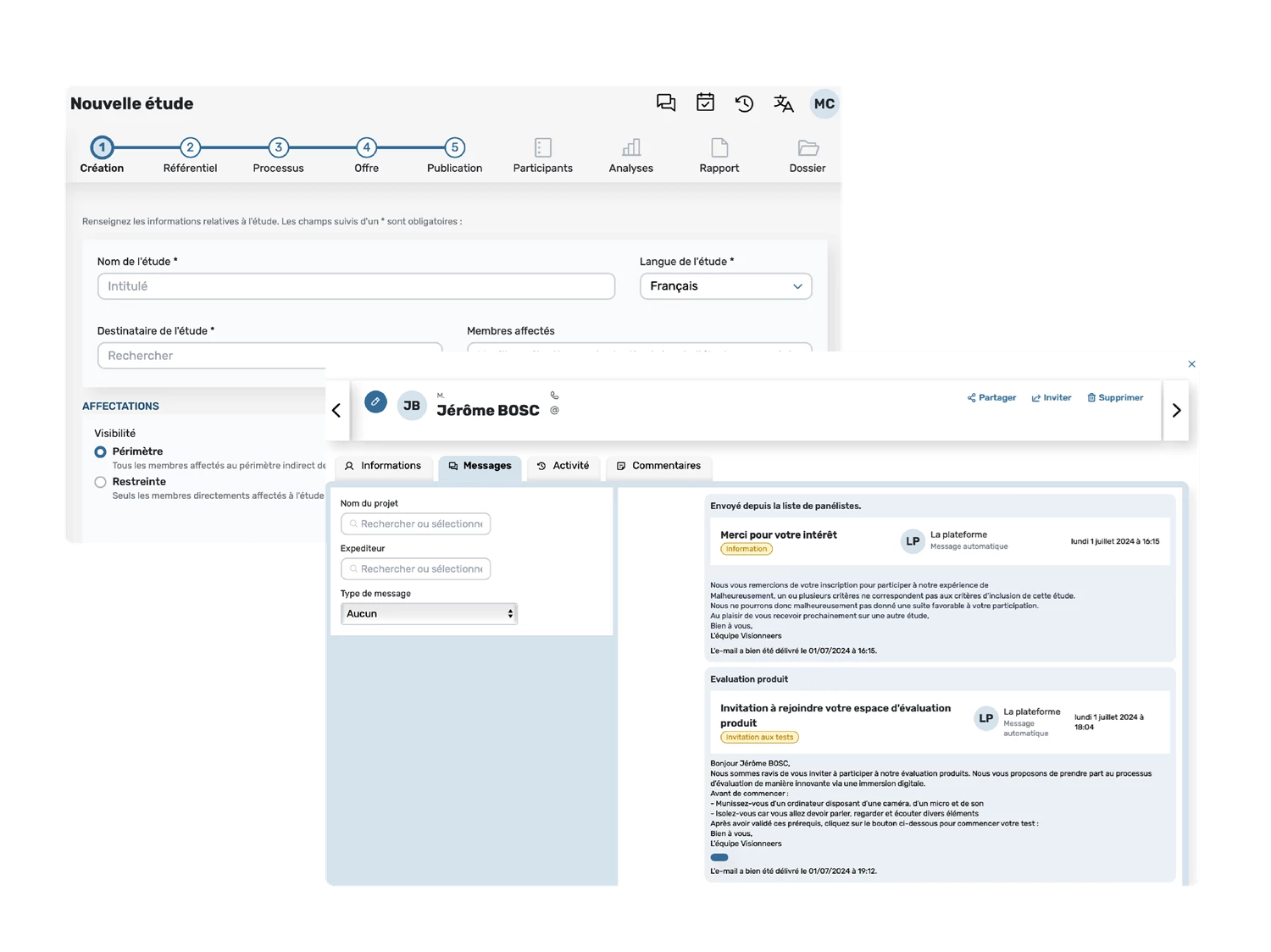Image resolution: width=1271 pixels, height=952 pixels.
Task: Go to step 2 Référentiel
Action: coord(190,147)
